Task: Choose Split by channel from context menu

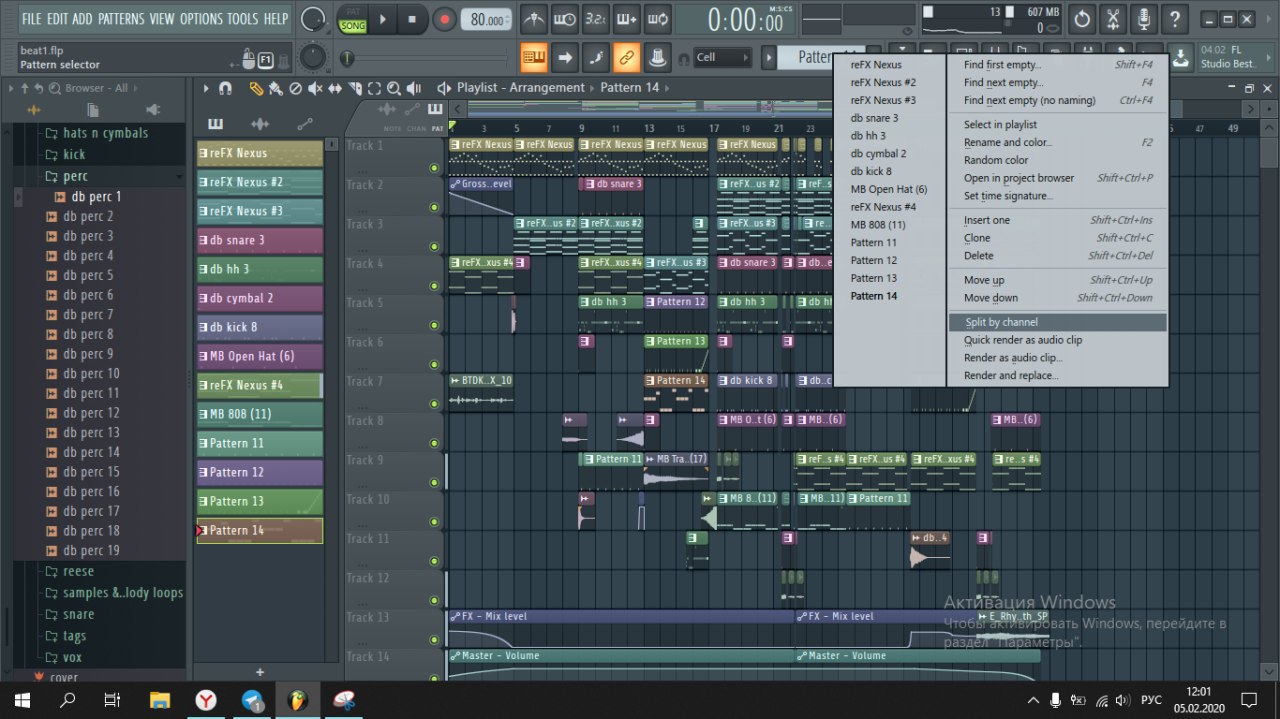Action: click(x=1057, y=322)
